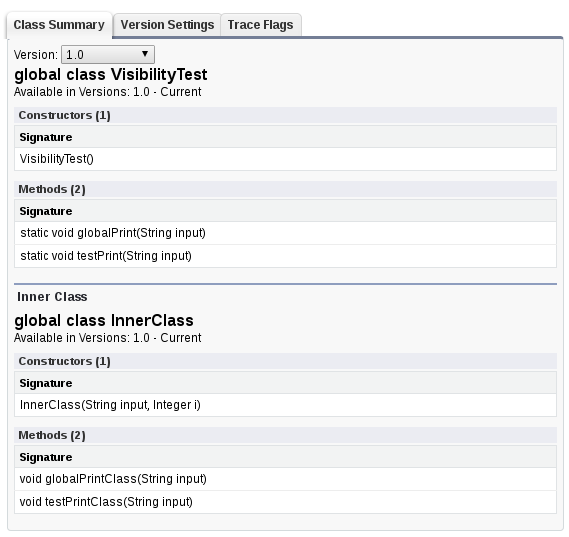Open the Version Settings tab
The width and height of the screenshot is (569, 537).
click(167, 25)
